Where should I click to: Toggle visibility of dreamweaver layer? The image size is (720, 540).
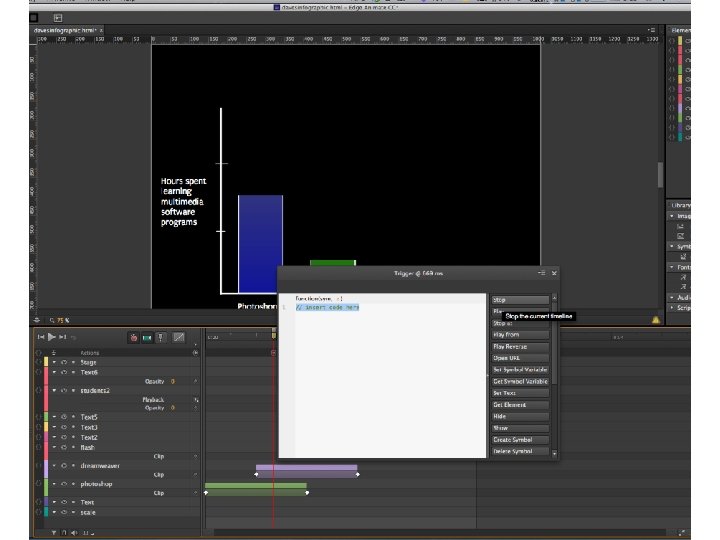[63, 465]
